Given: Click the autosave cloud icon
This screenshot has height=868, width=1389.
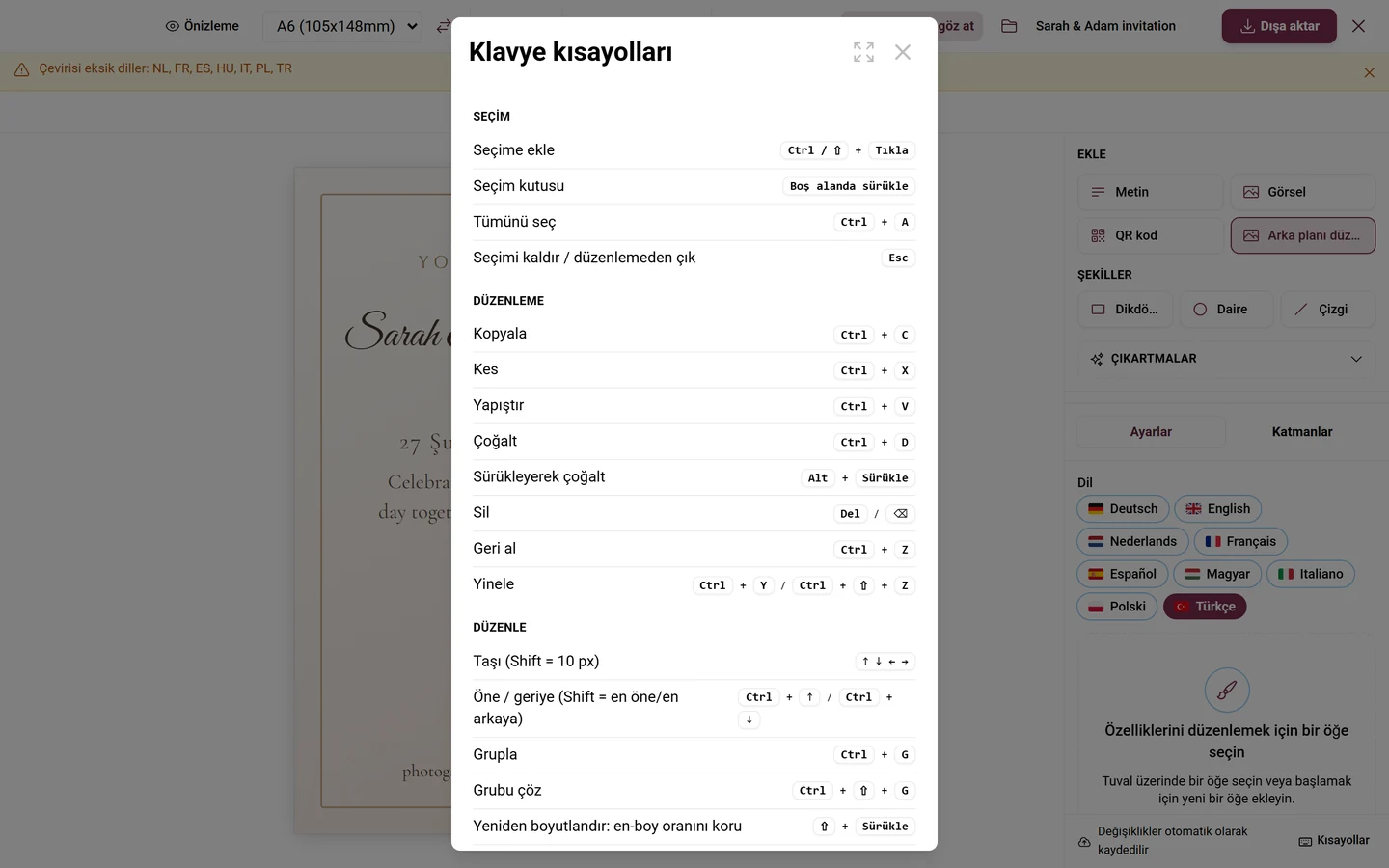Looking at the screenshot, I should pos(1084,842).
